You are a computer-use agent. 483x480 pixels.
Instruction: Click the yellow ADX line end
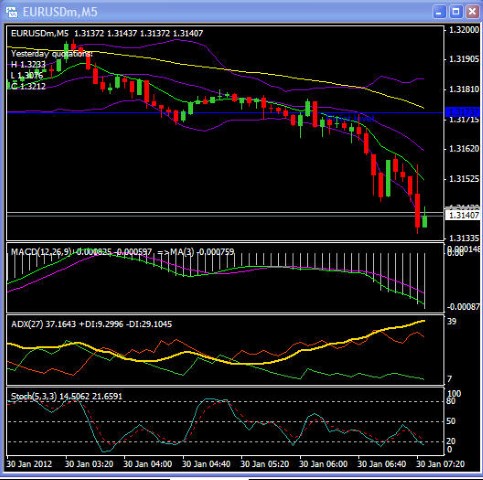(x=423, y=321)
